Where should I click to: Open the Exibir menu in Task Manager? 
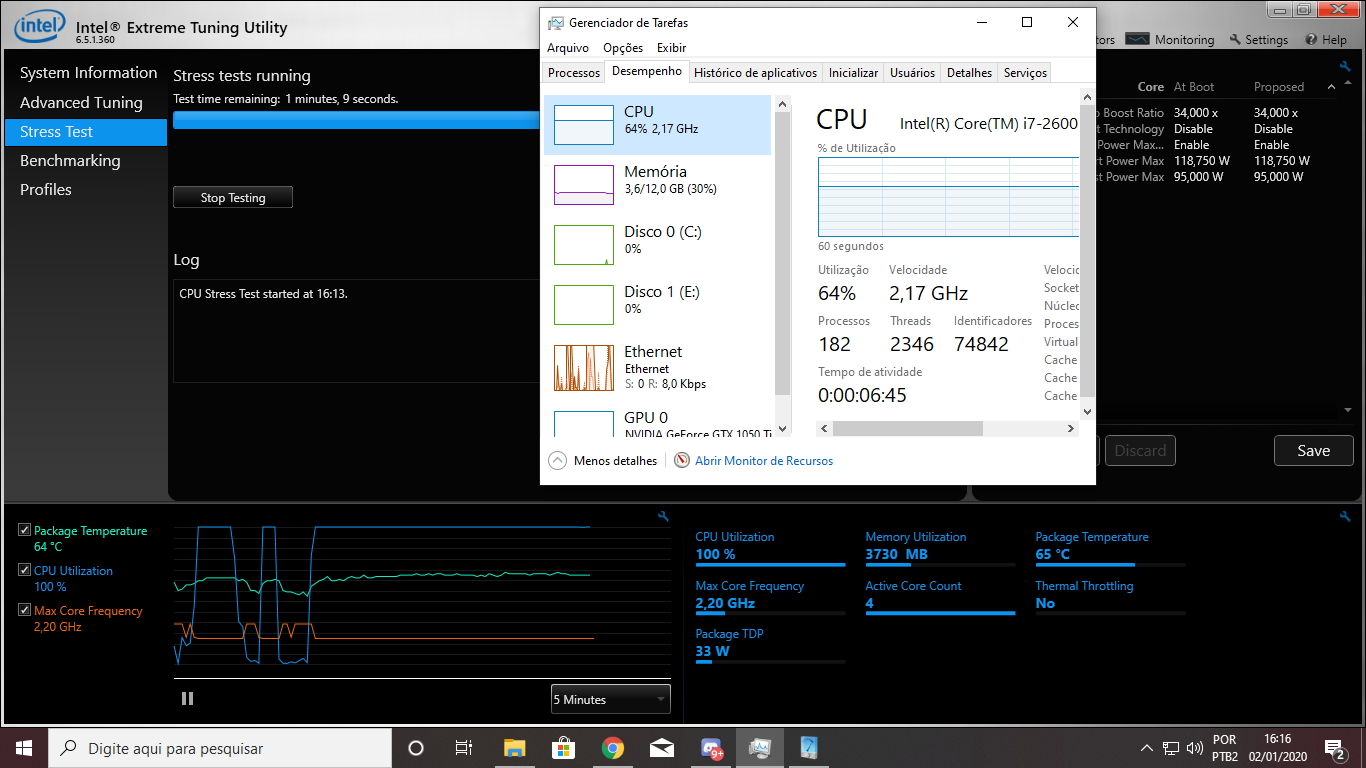pos(672,48)
